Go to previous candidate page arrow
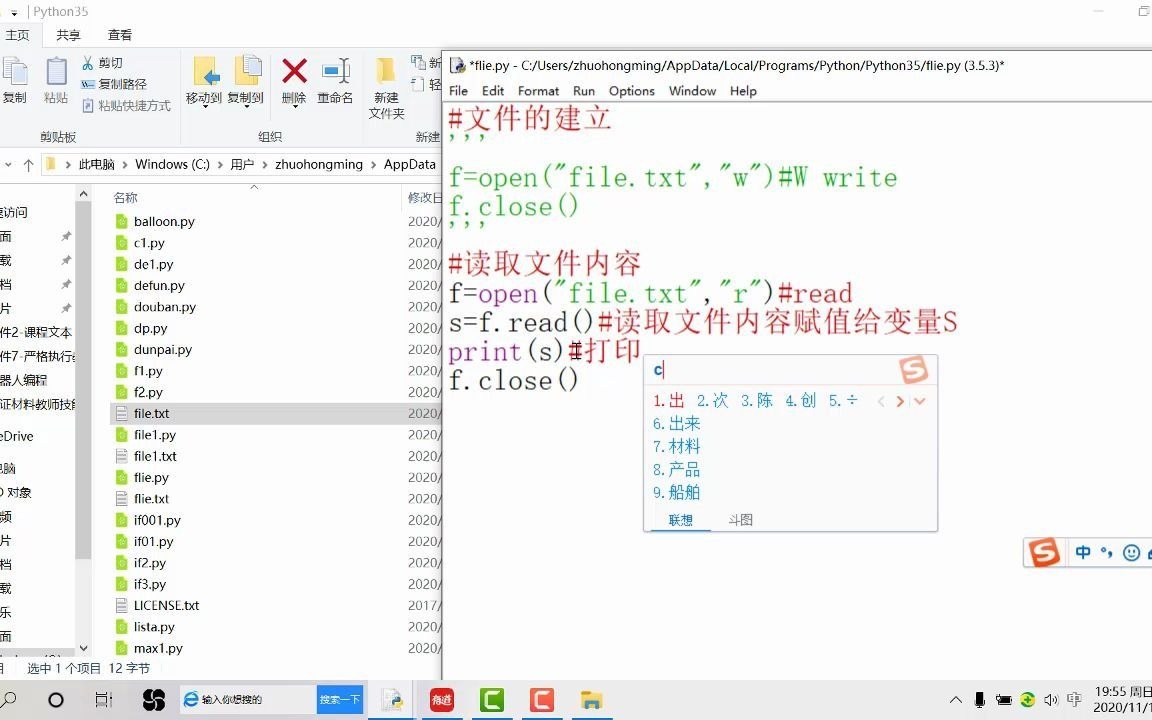The width and height of the screenshot is (1152, 720). (881, 401)
